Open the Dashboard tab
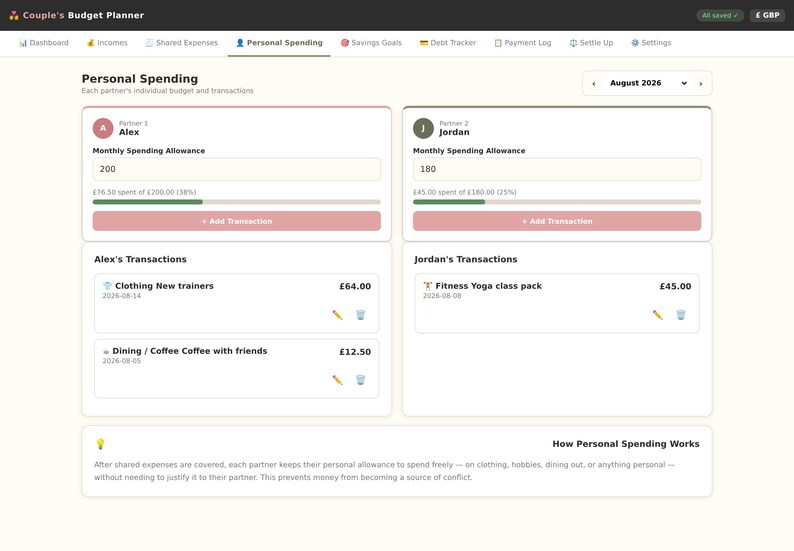Image resolution: width=794 pixels, height=551 pixels. pyautogui.click(x=44, y=43)
